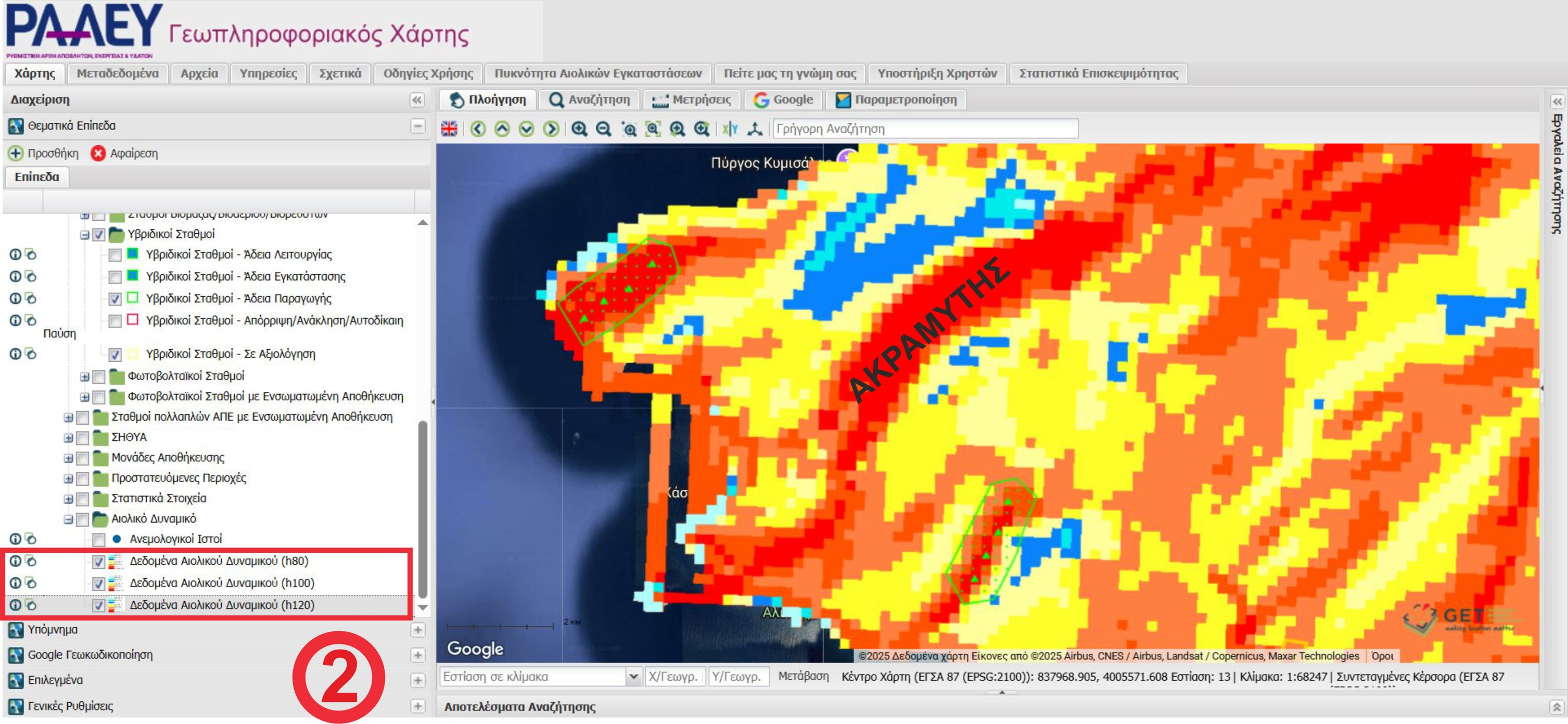Expand the Φωτοβολταϊκοί Σταθμοί tree node
This screenshot has width=1568, height=724.
coord(85,377)
